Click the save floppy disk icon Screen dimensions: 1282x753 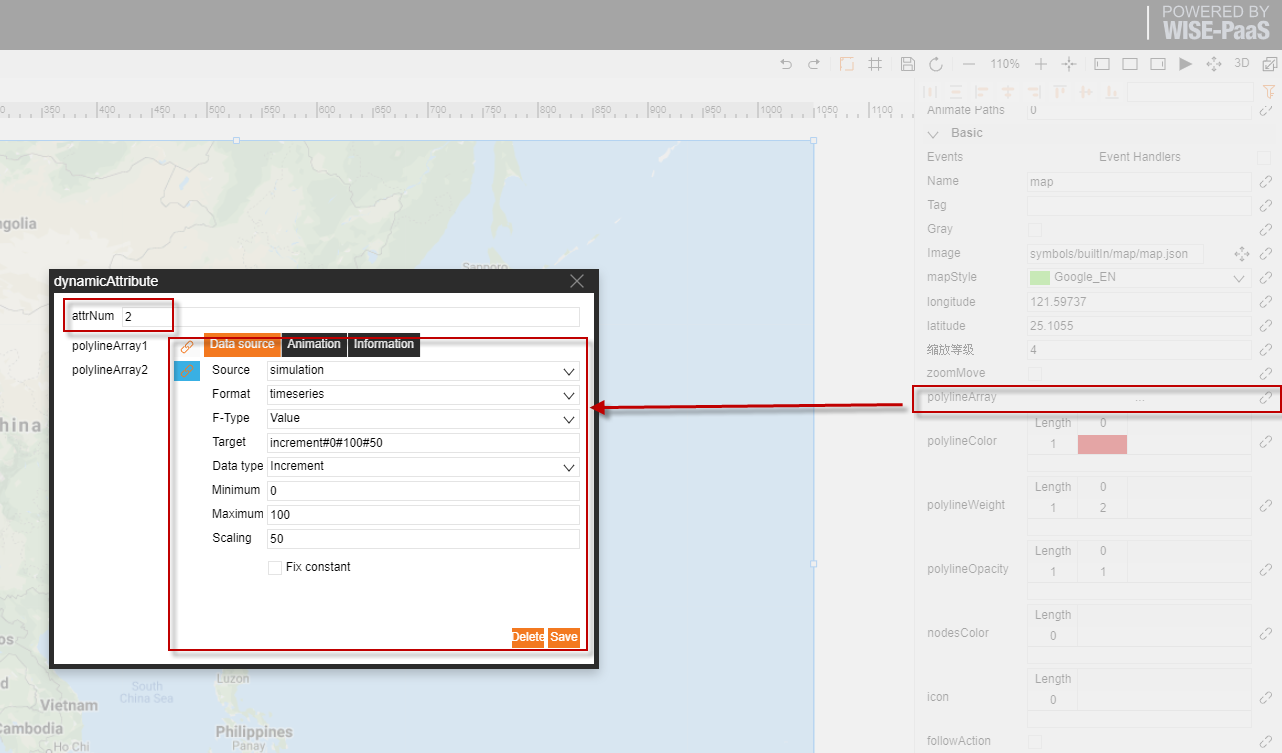point(908,64)
